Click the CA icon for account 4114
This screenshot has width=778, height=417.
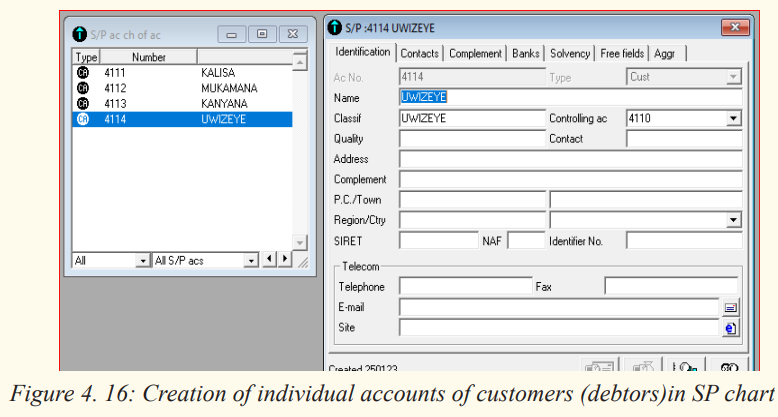click(x=83, y=119)
